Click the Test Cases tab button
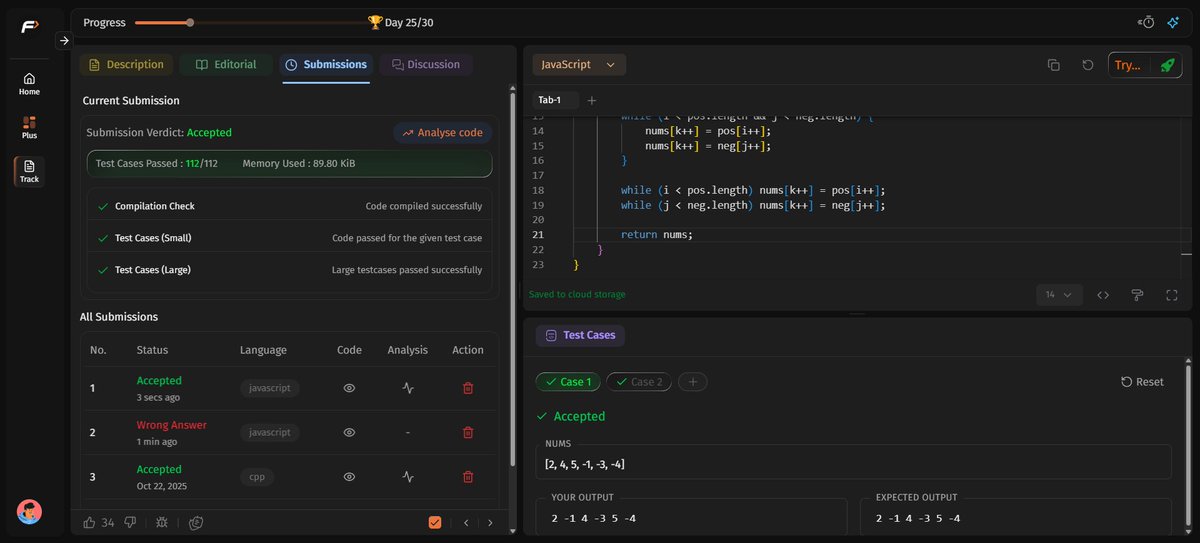 click(580, 335)
